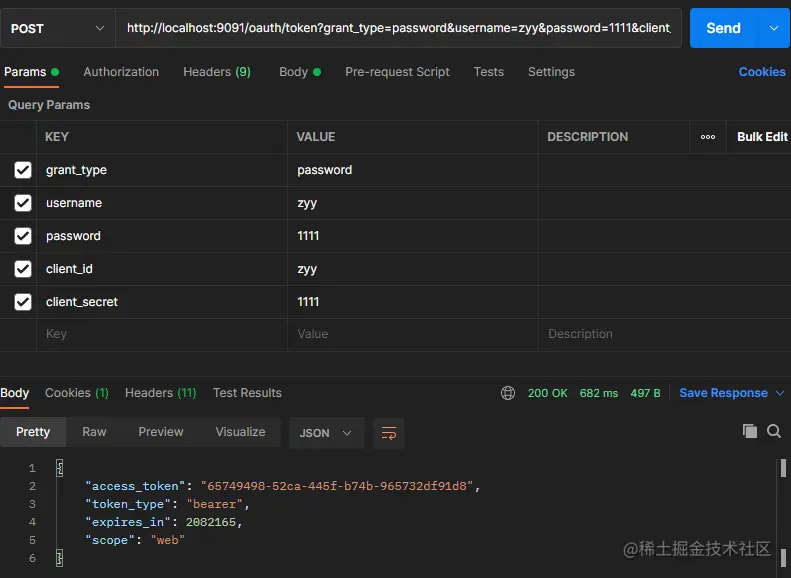Image resolution: width=791 pixels, height=578 pixels.
Task: Click the VALUE column header
Action: pos(316,137)
